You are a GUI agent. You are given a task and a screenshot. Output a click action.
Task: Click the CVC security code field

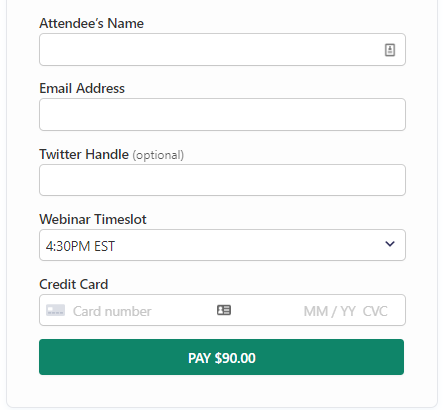point(375,311)
